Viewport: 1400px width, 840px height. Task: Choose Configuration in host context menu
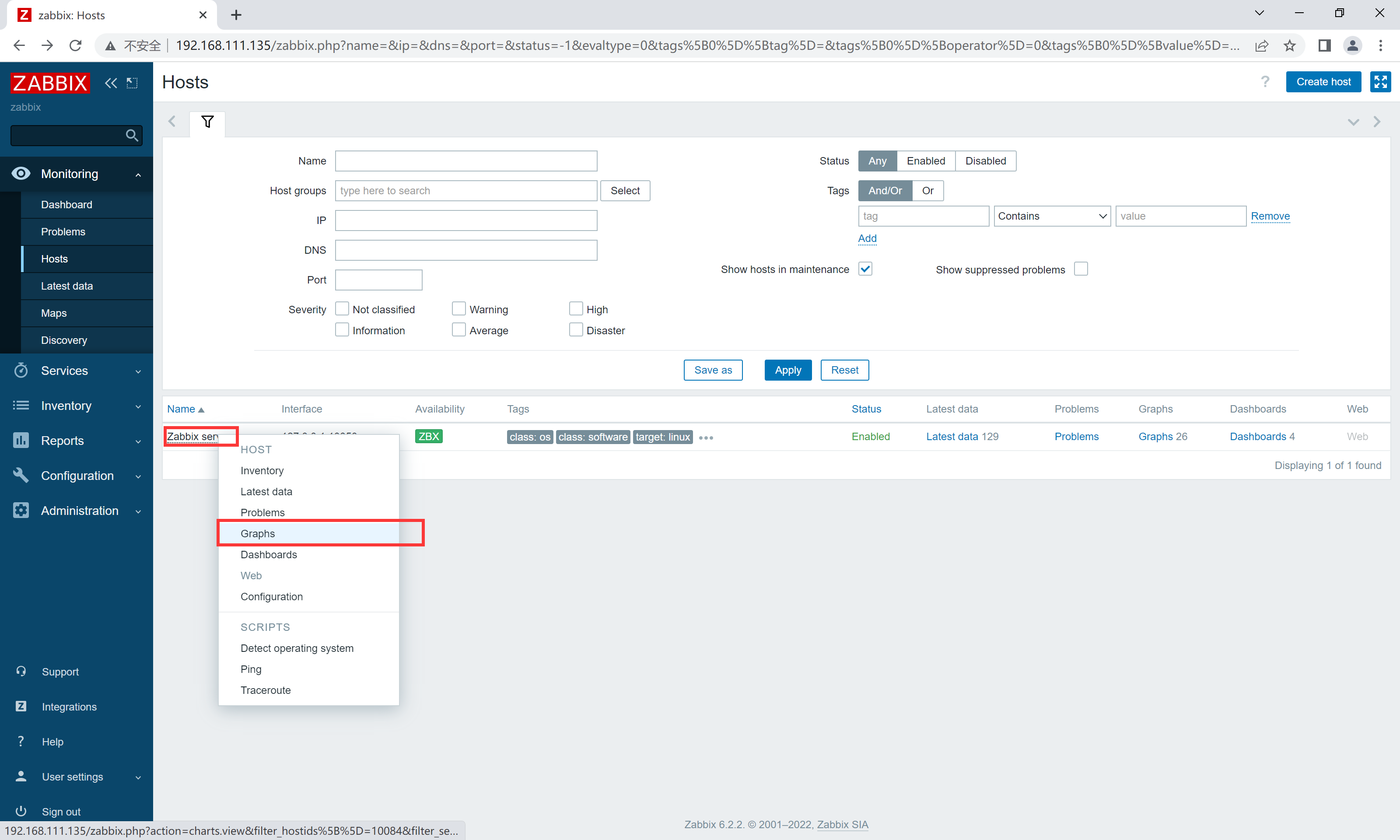(x=309, y=596)
